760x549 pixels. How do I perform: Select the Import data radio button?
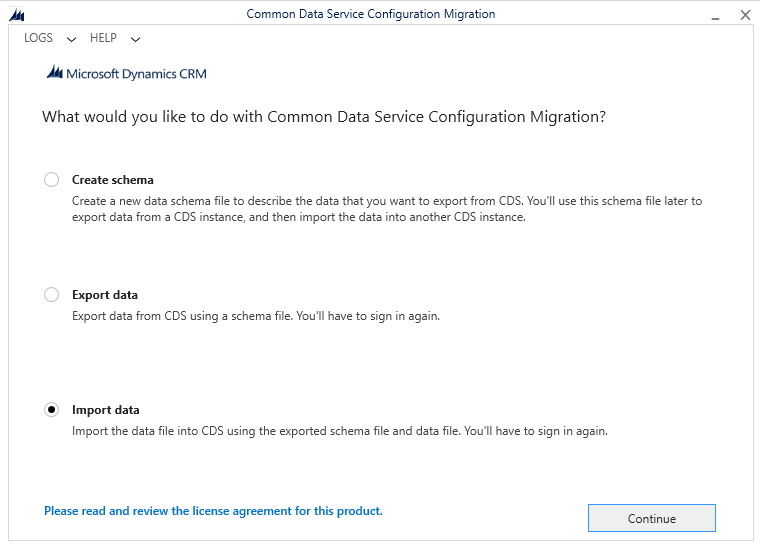pyautogui.click(x=51, y=410)
